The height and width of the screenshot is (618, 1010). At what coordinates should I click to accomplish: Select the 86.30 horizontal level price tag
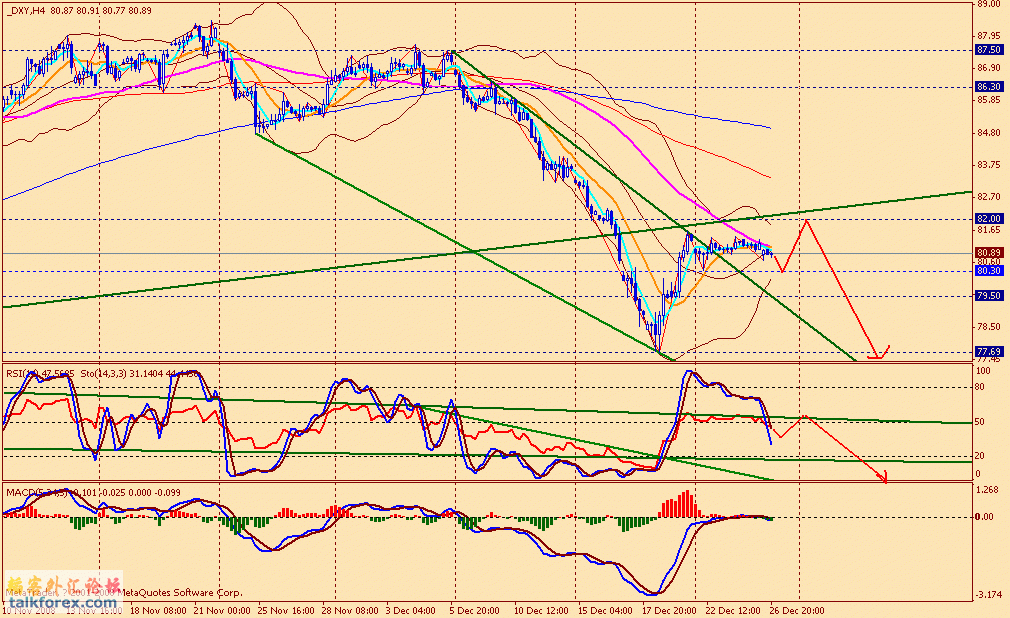(988, 86)
